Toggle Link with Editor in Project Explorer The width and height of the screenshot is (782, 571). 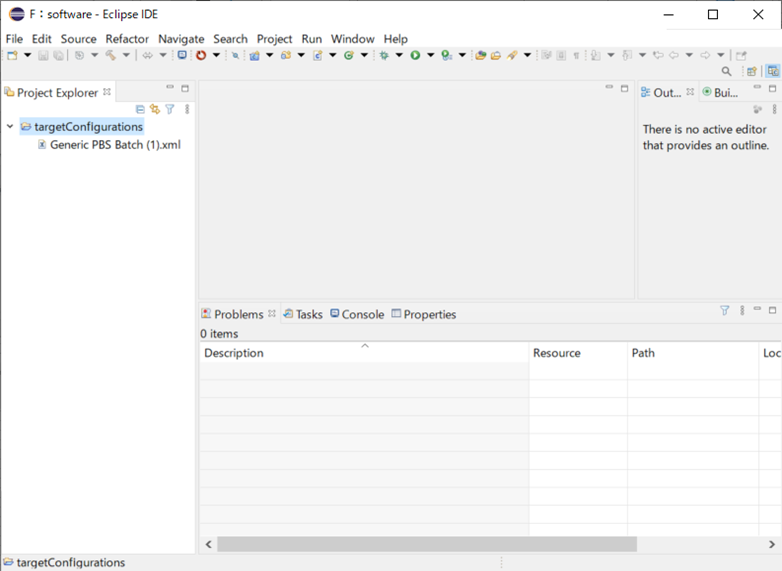tap(155, 110)
